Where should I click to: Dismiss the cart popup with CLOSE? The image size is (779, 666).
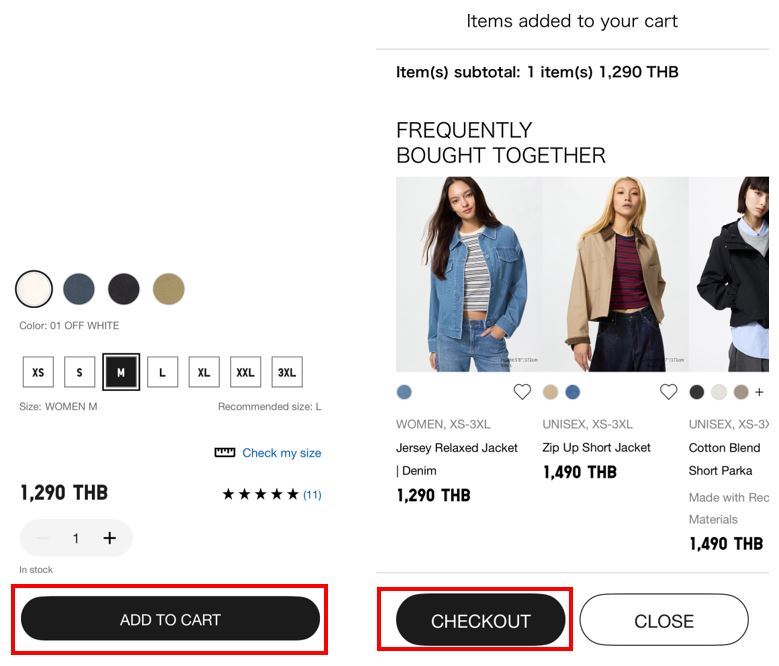point(664,620)
